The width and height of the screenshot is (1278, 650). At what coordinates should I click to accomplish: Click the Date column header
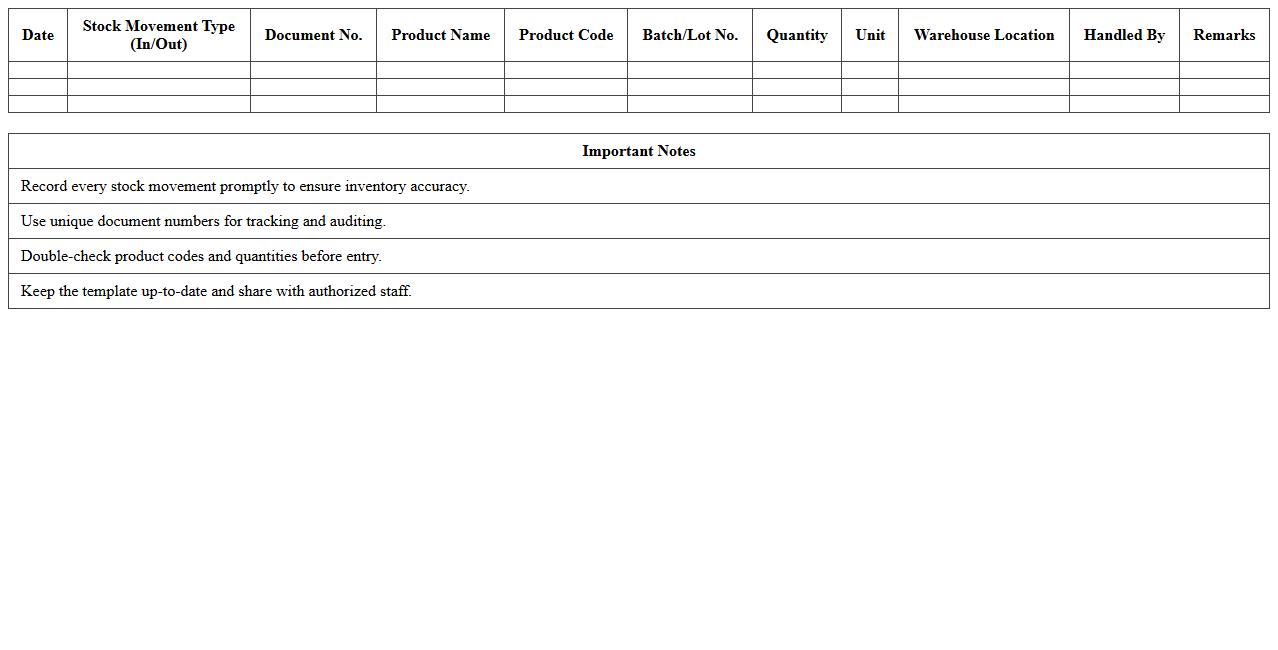point(38,35)
